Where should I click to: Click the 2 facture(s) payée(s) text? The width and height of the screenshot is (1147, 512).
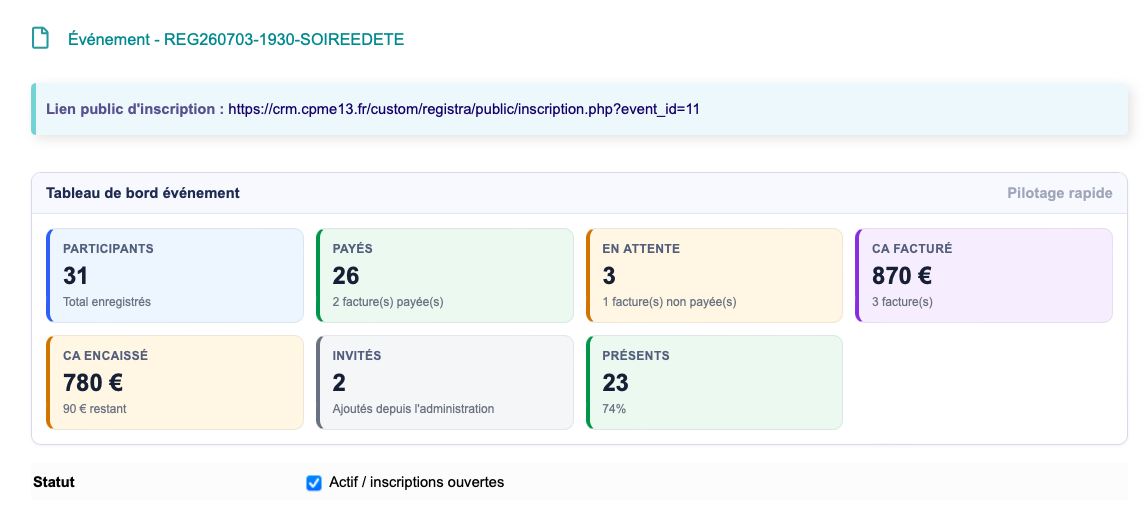pos(388,301)
